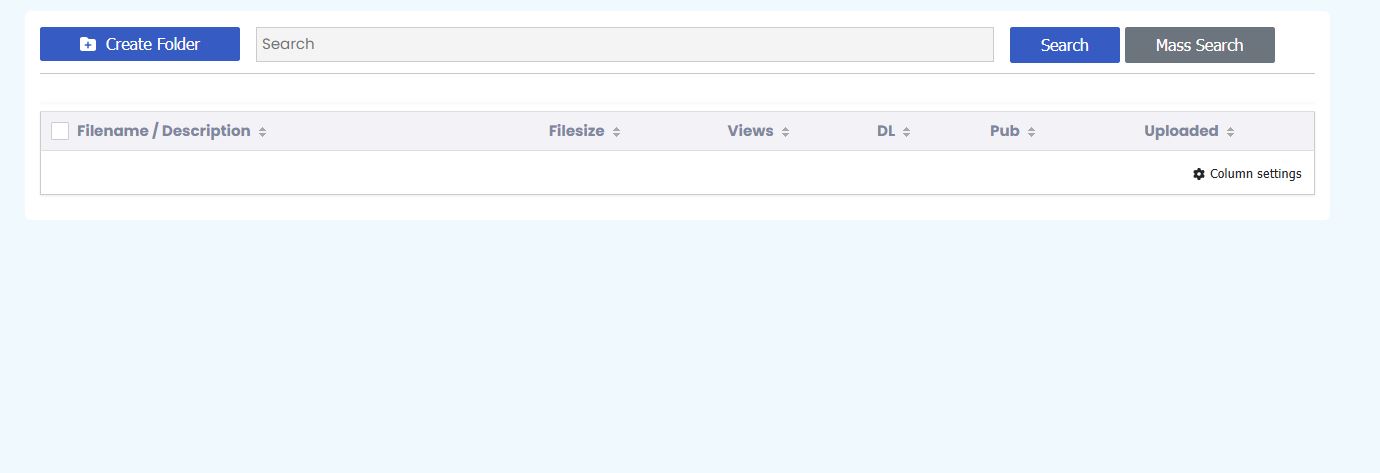This screenshot has width=1380, height=473.
Task: Click the DL column header text
Action: (x=886, y=131)
